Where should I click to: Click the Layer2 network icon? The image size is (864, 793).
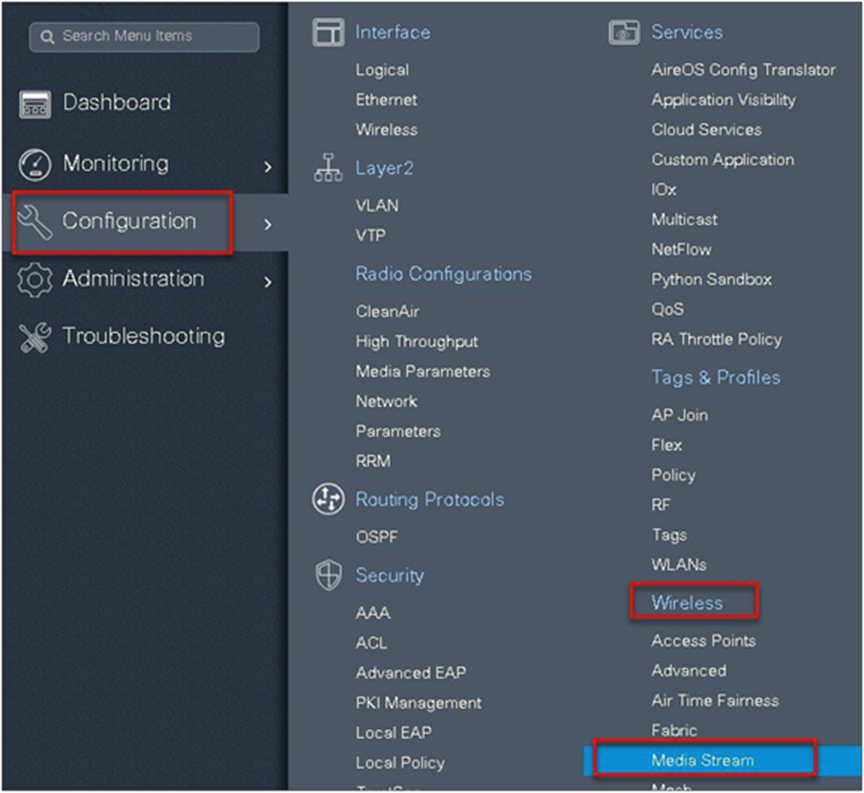coord(328,169)
